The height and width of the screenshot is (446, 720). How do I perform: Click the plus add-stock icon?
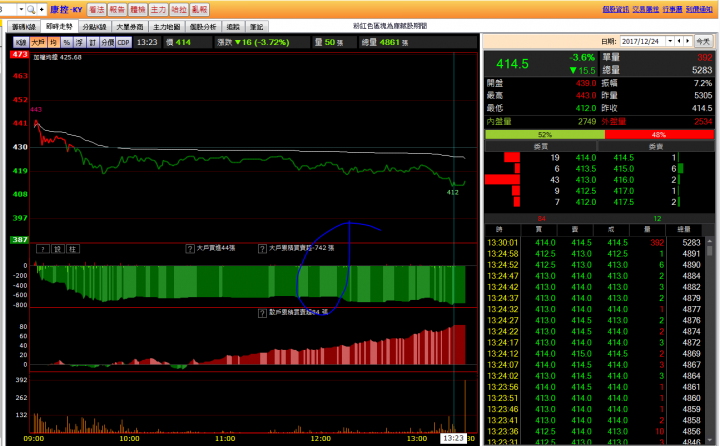41,9
